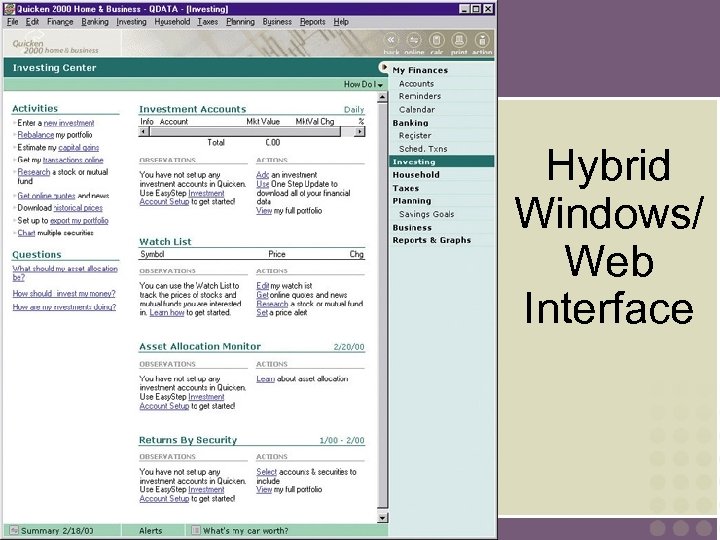Click the capital gains link
The image size is (720, 540).
(x=79, y=148)
